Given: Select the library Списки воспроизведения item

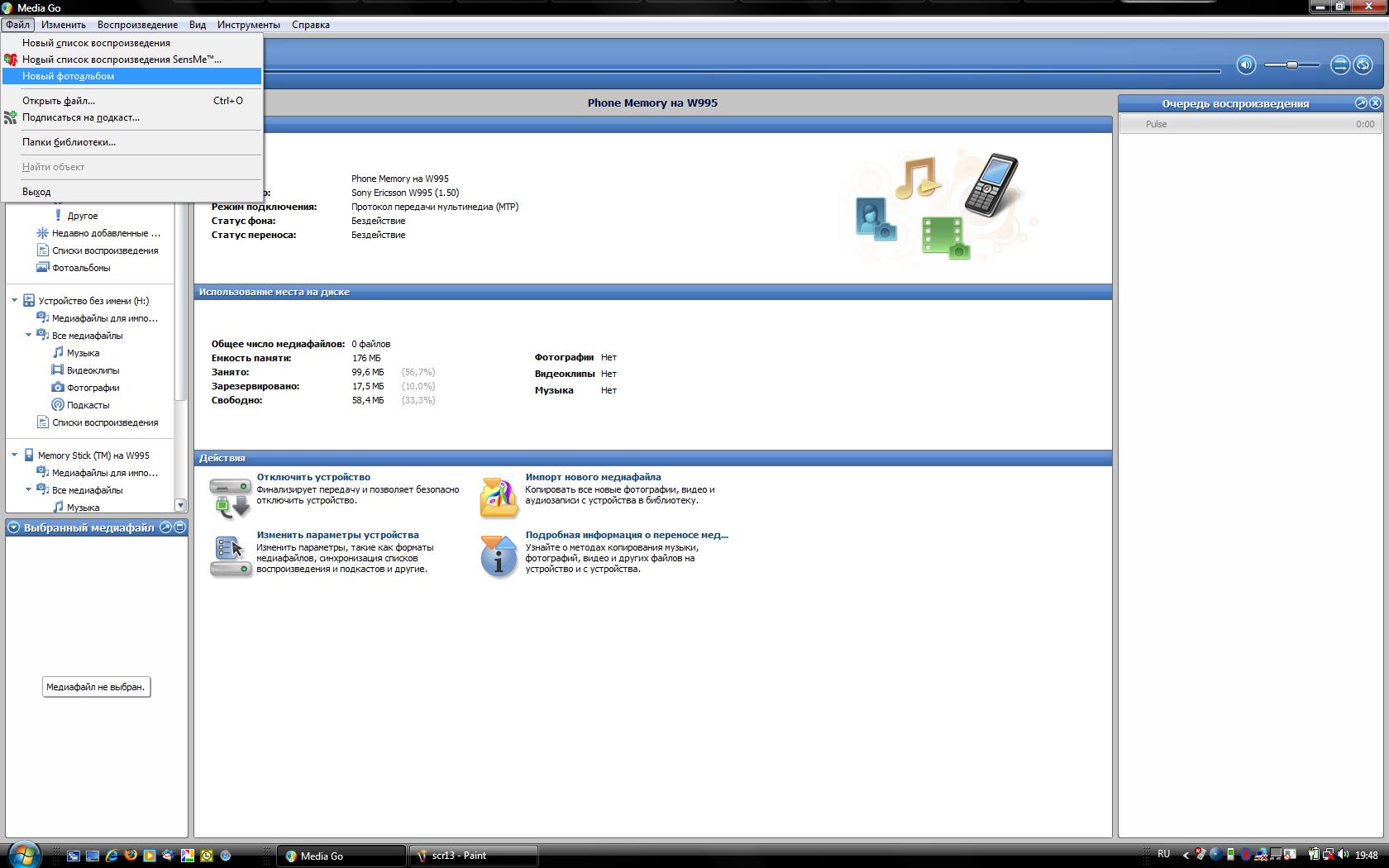Looking at the screenshot, I should [105, 250].
